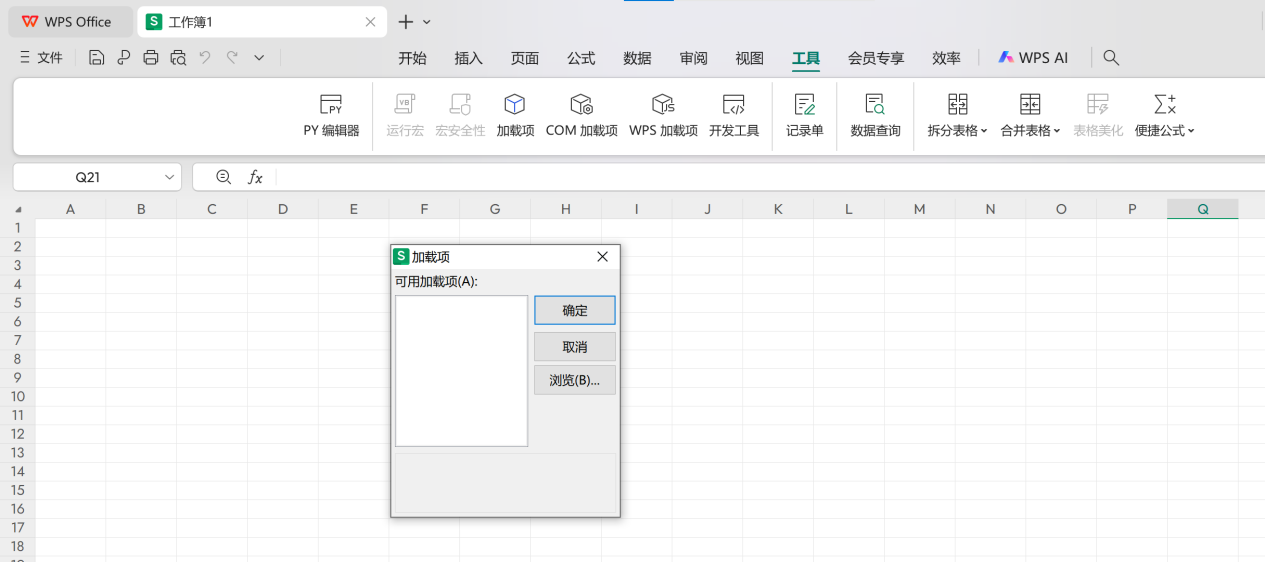Switch to the 视图 tab
1265x562 pixels.
coord(749,58)
